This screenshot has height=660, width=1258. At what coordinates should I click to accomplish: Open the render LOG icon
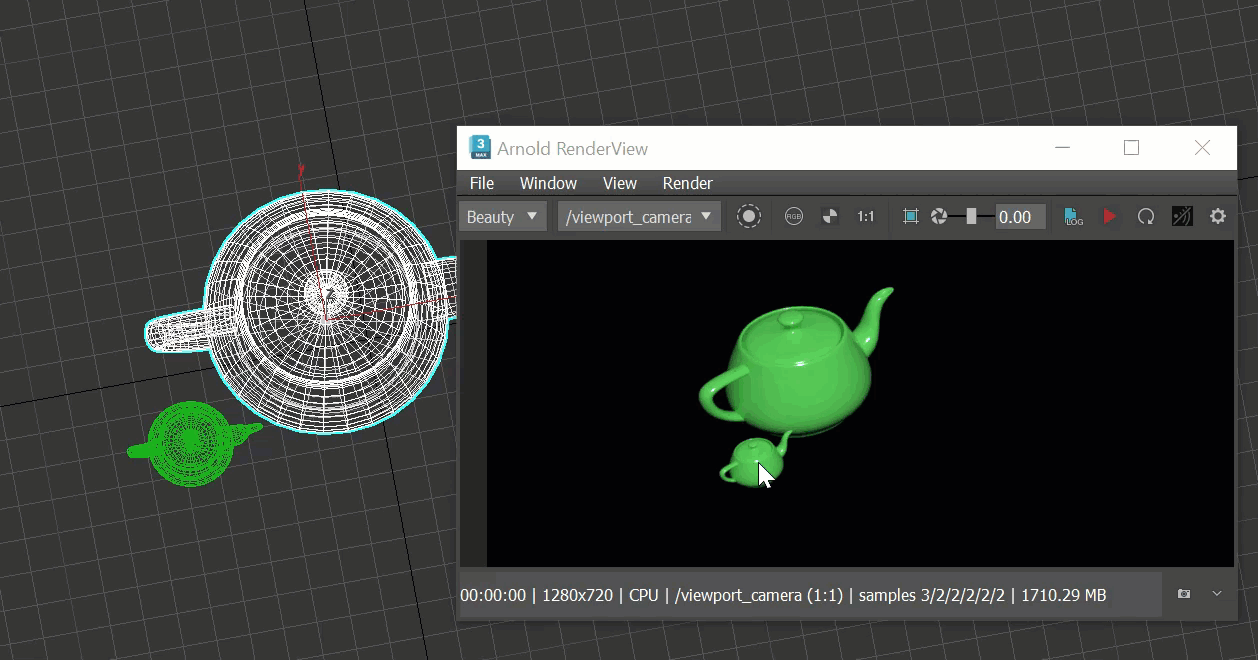[x=1074, y=216]
